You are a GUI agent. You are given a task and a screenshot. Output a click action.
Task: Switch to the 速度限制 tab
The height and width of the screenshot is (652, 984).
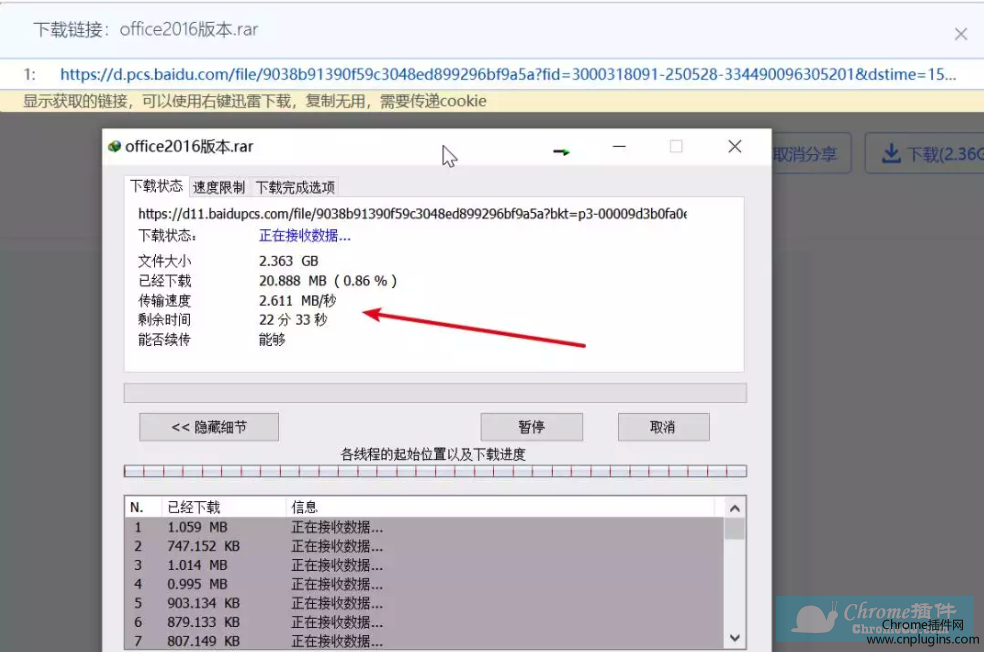pos(218,187)
